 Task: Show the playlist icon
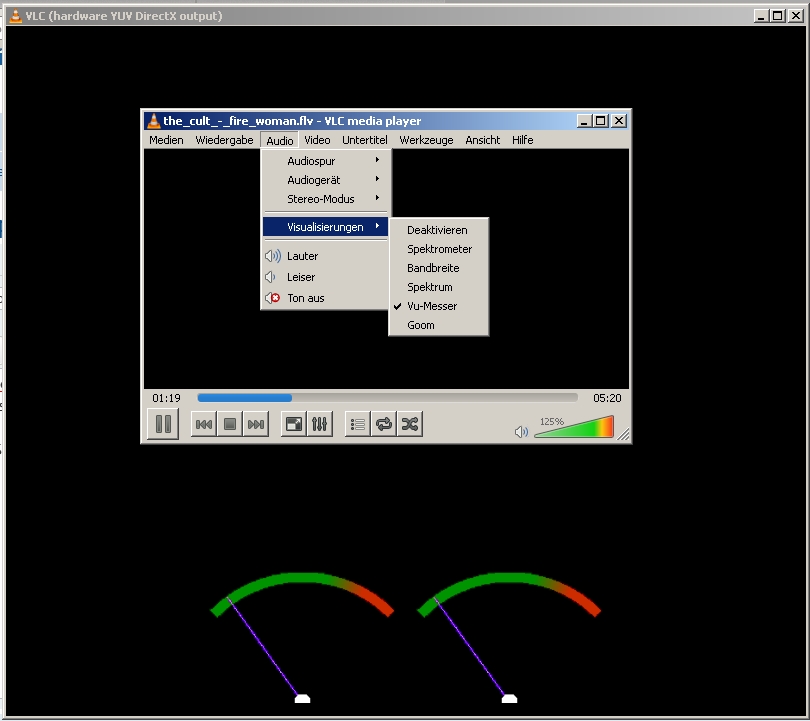coord(358,424)
